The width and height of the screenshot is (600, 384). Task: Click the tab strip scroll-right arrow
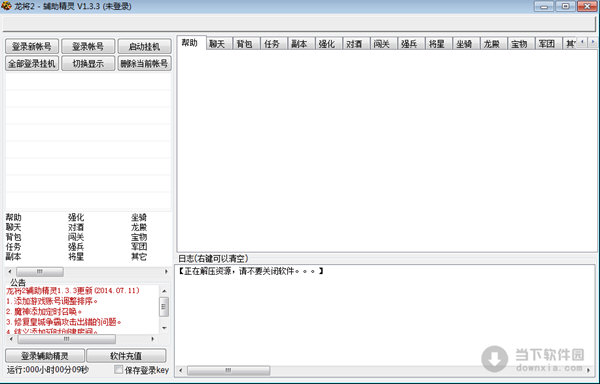(593, 42)
